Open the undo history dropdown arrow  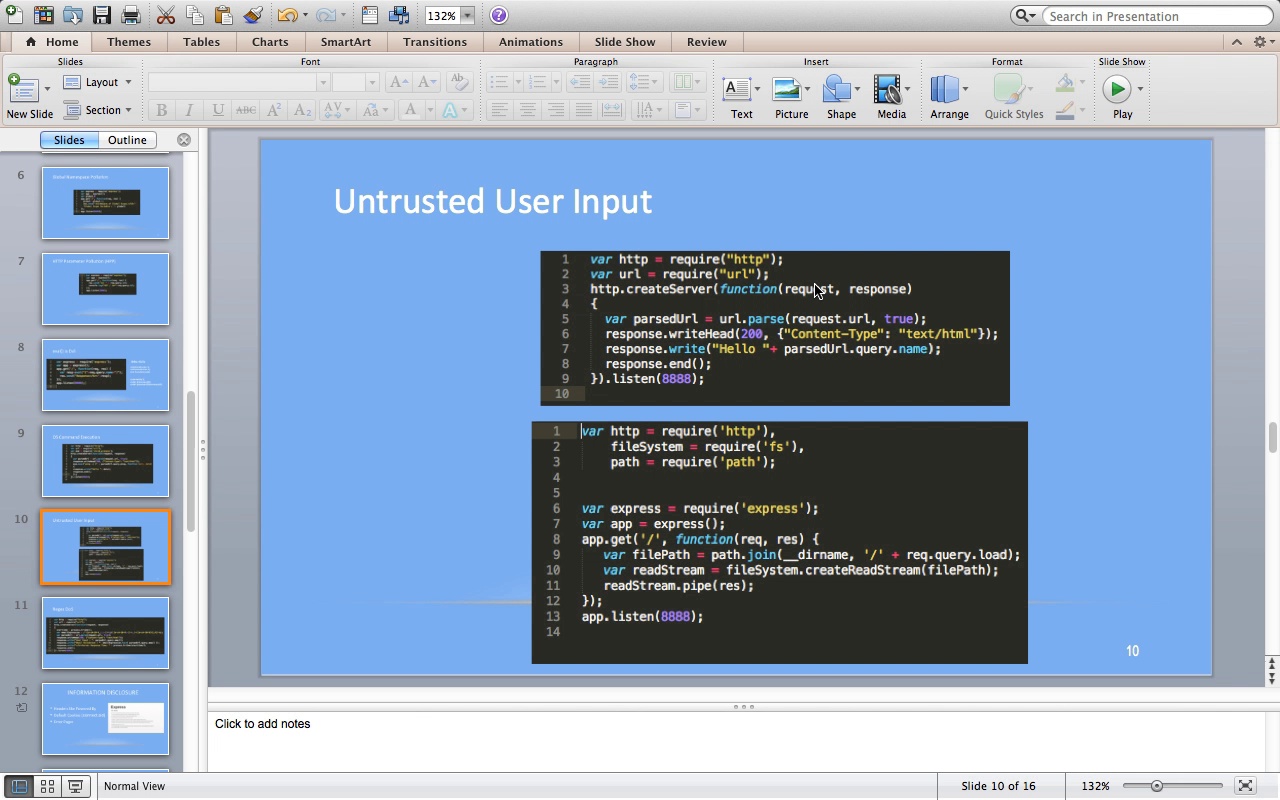[304, 15]
